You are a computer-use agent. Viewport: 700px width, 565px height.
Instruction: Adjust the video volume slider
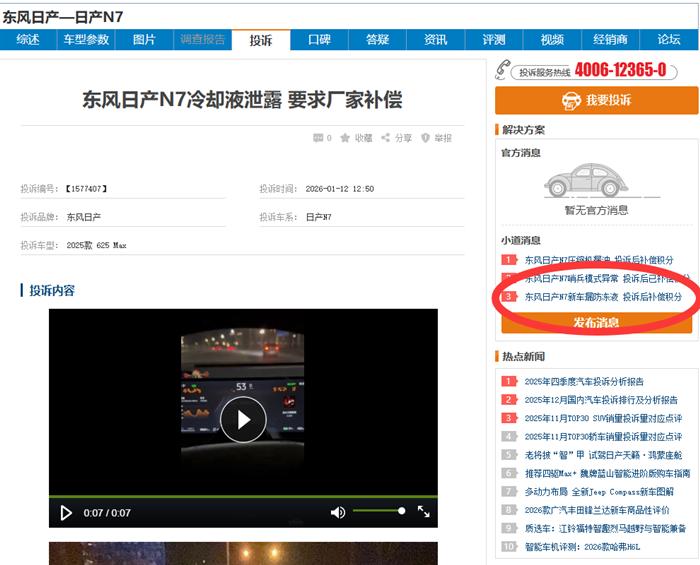coord(380,512)
